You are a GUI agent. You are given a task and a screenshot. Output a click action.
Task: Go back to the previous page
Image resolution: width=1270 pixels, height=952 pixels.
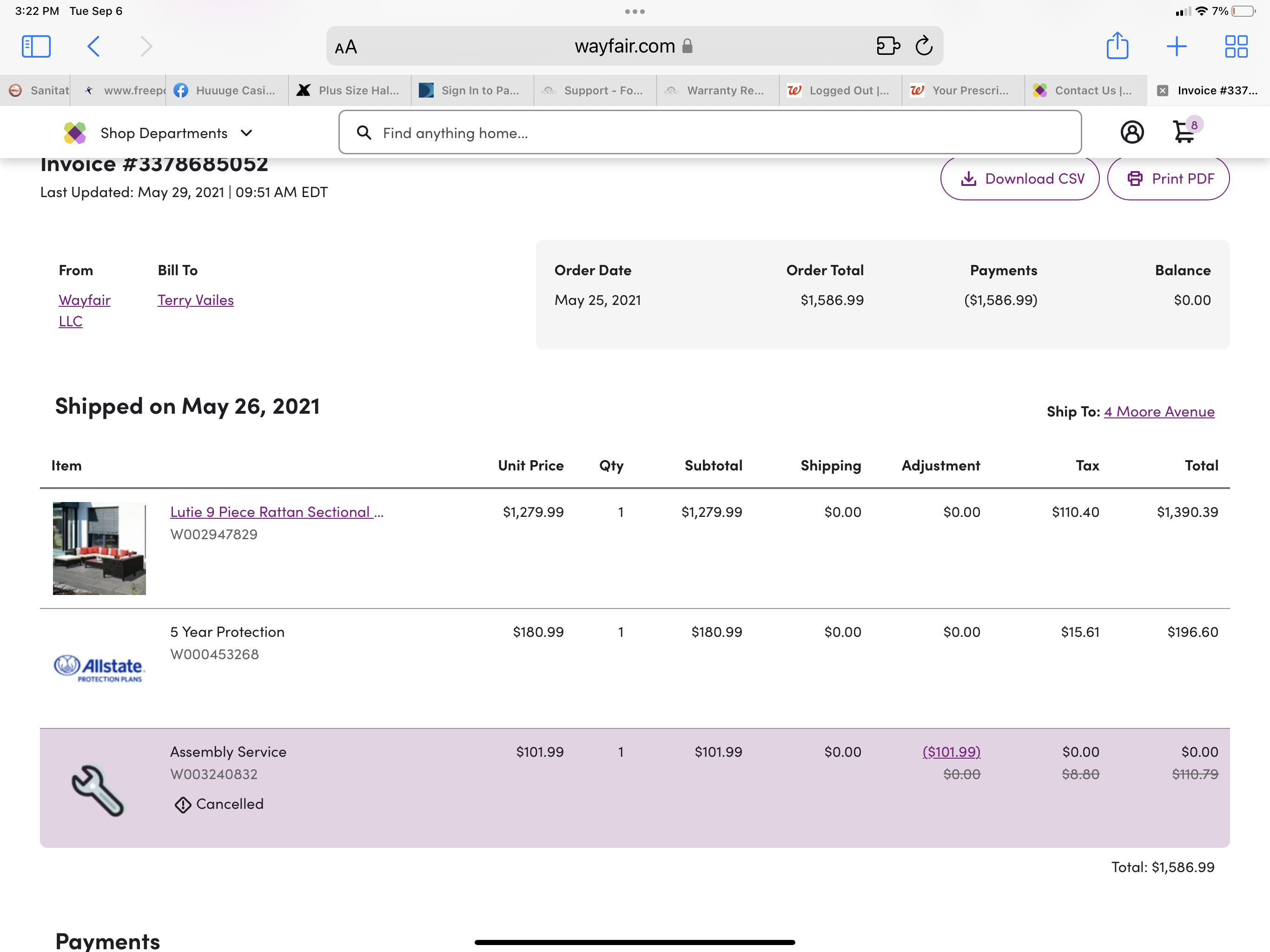tap(93, 46)
